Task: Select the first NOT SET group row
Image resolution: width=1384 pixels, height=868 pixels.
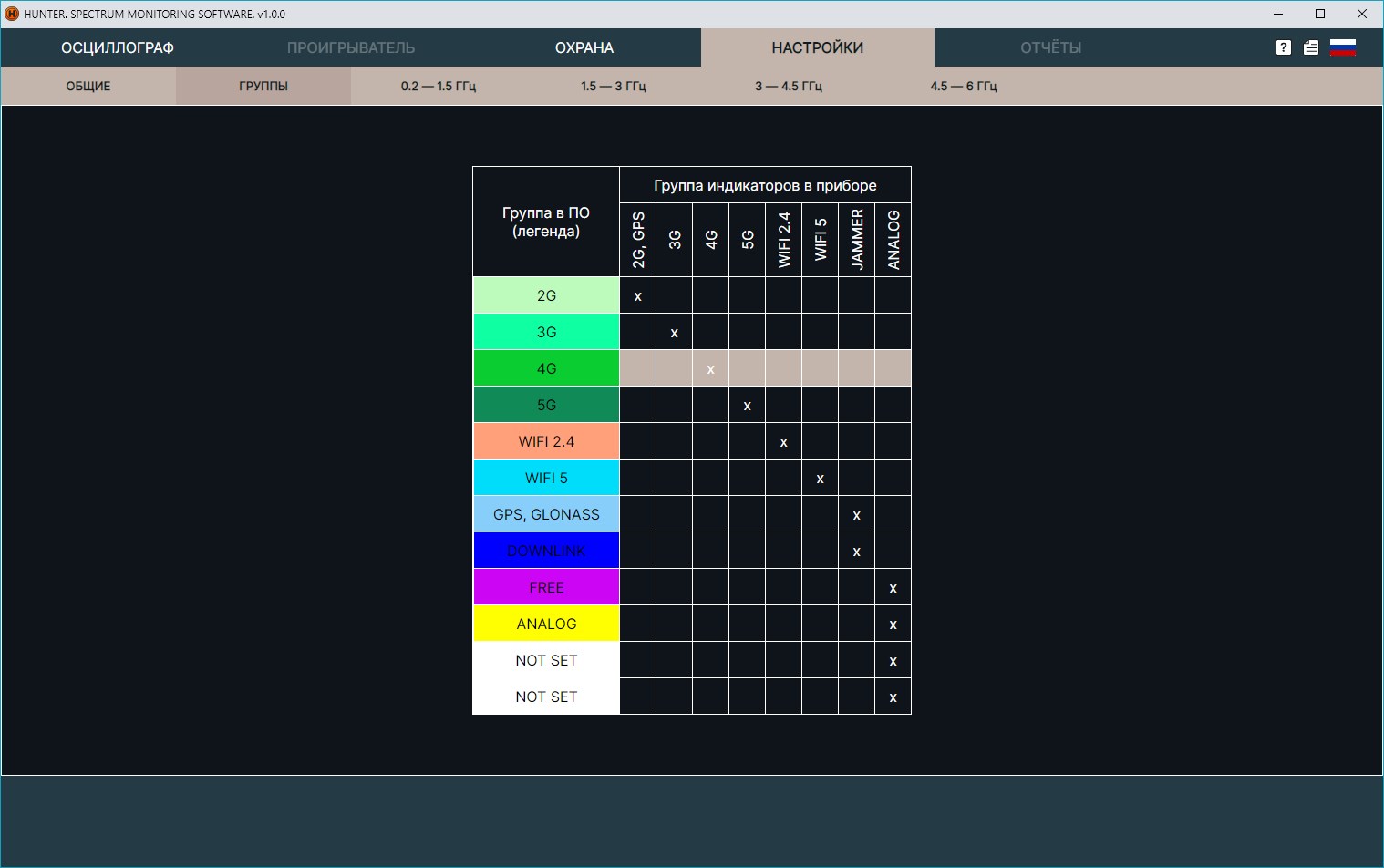Action: [546, 660]
